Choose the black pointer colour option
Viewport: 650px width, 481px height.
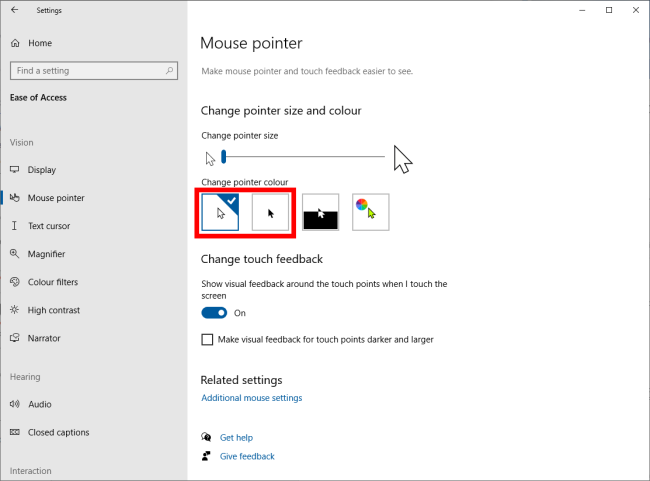[x=270, y=212]
